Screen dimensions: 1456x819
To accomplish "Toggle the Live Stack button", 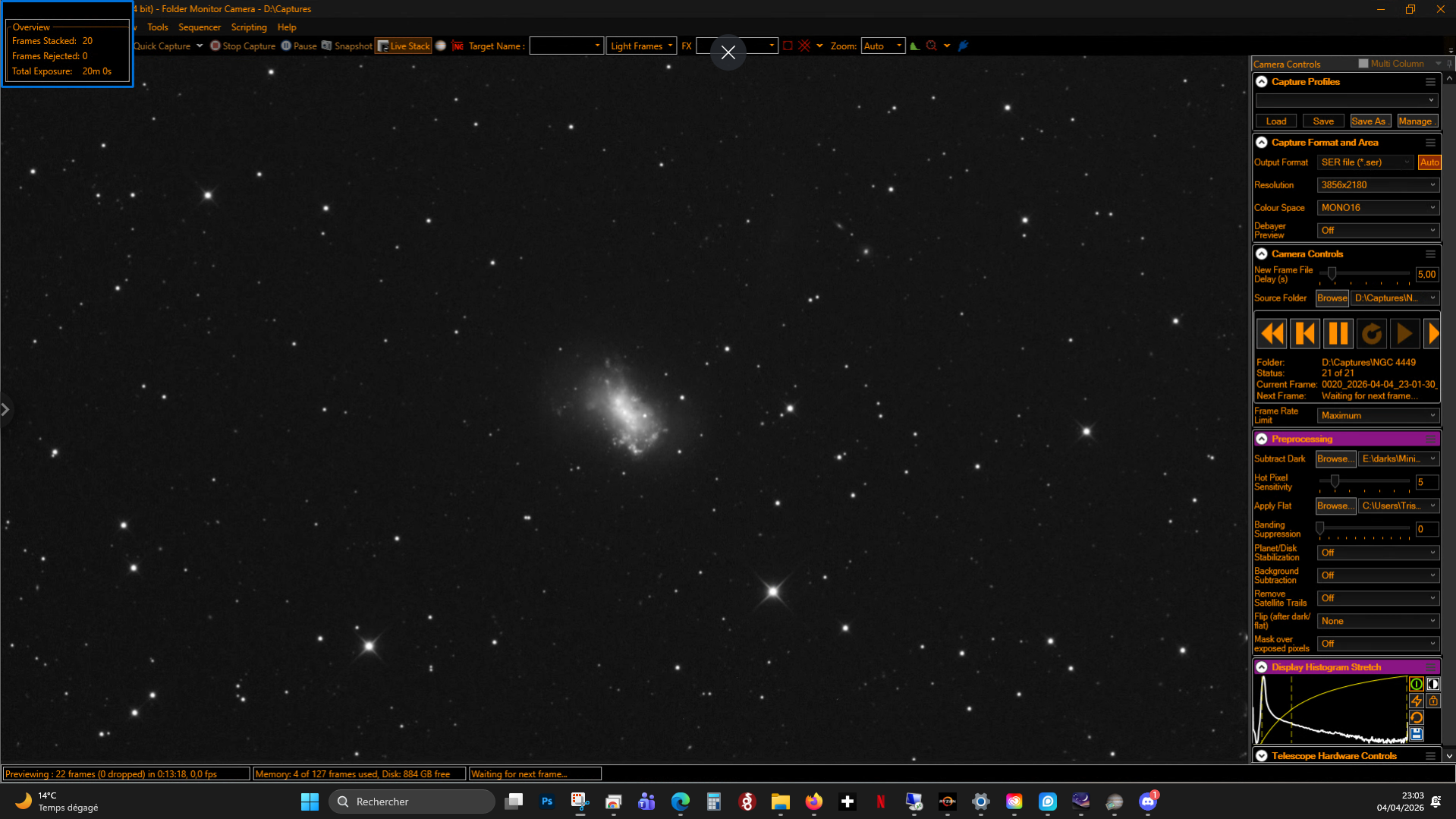I will click(404, 46).
